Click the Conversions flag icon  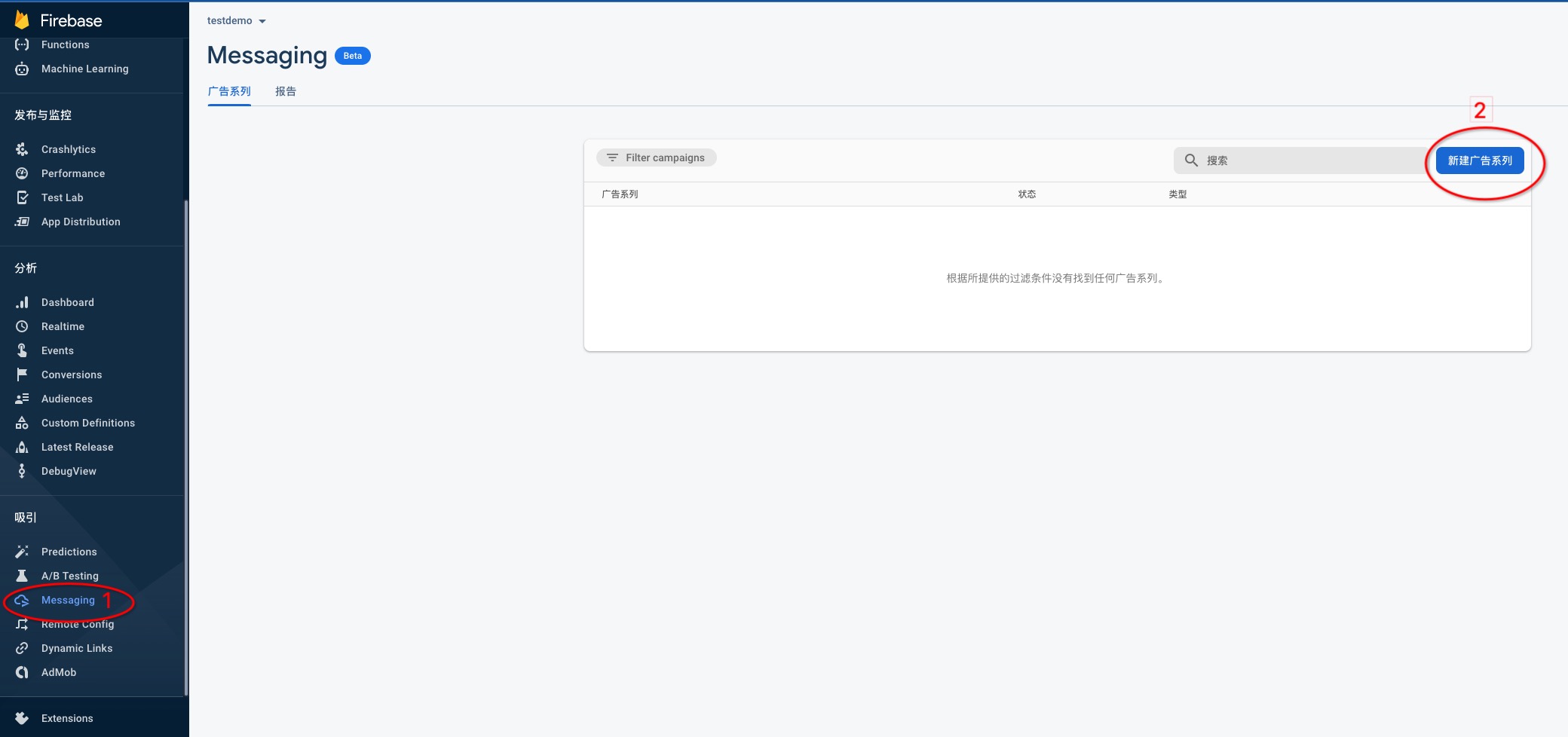(22, 375)
